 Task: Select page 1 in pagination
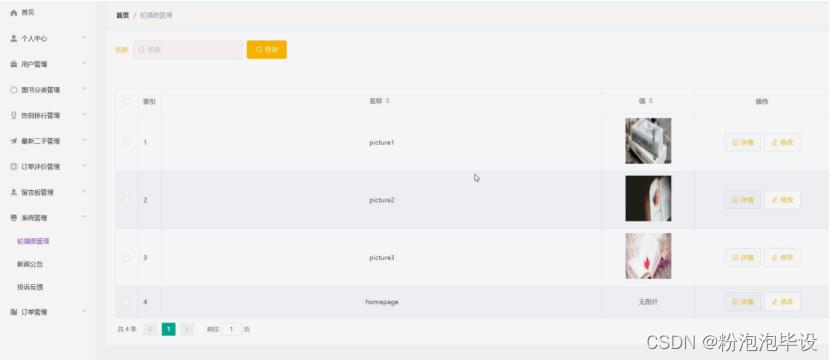coord(168,329)
